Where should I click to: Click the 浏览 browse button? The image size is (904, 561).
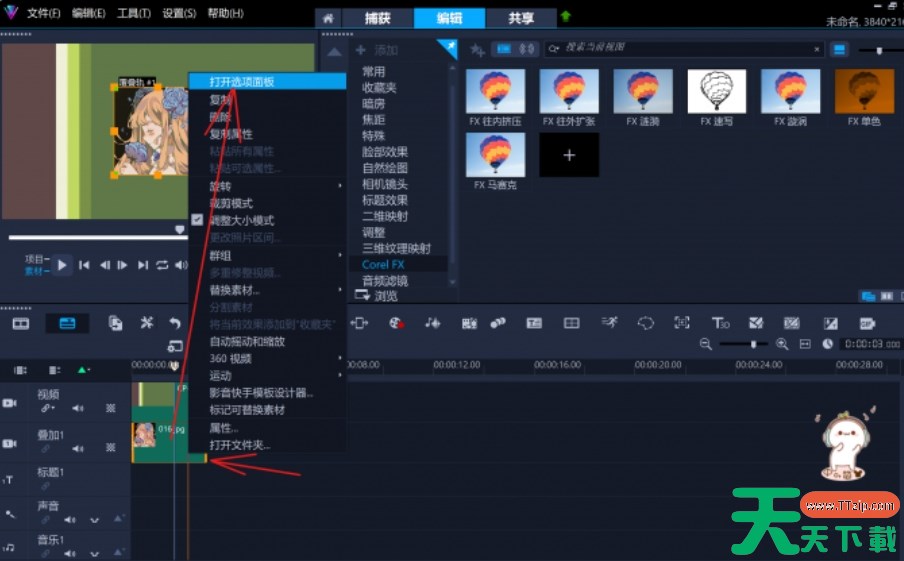[376, 296]
